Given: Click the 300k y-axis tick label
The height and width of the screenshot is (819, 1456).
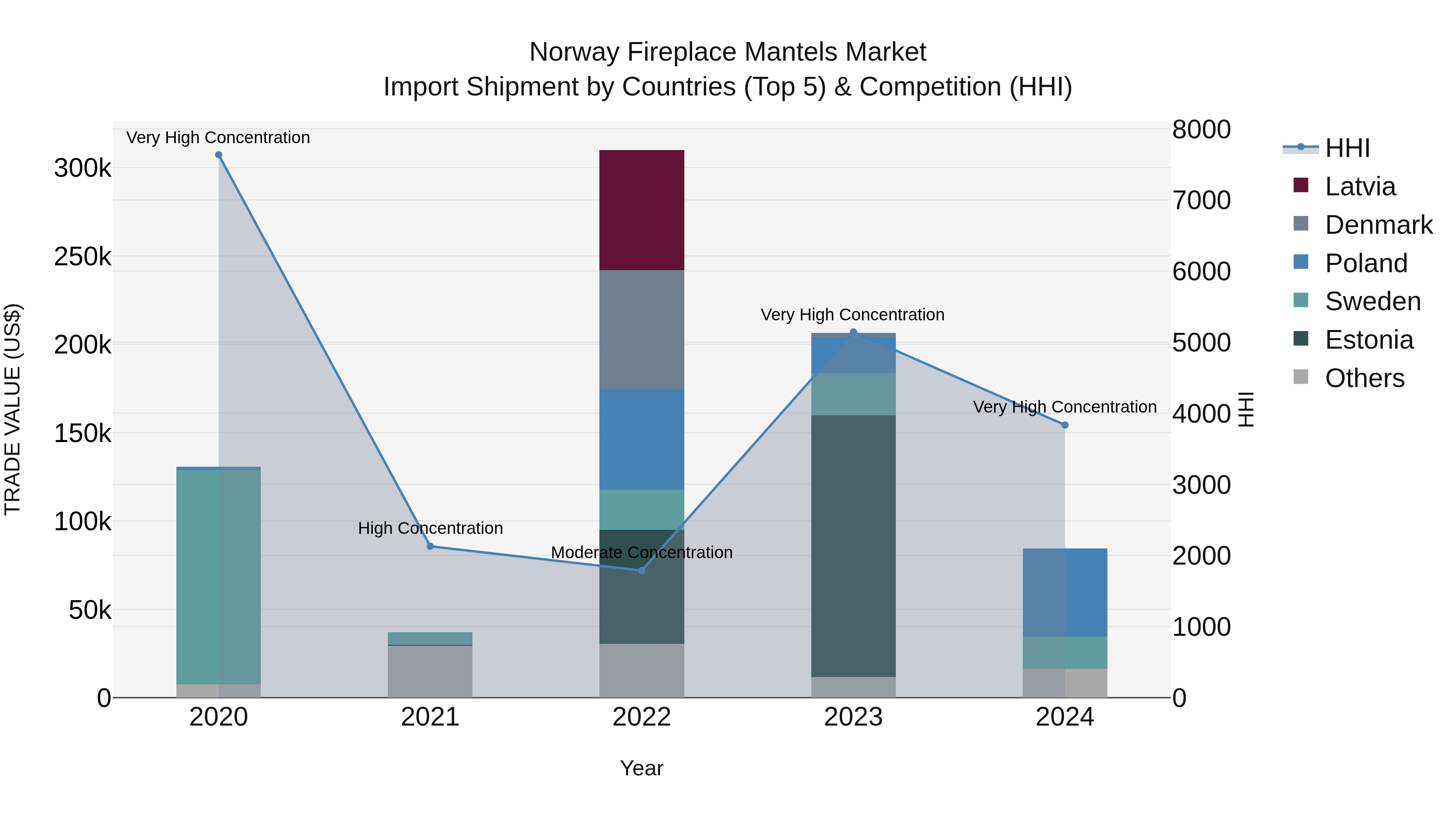Looking at the screenshot, I should 83,168.
